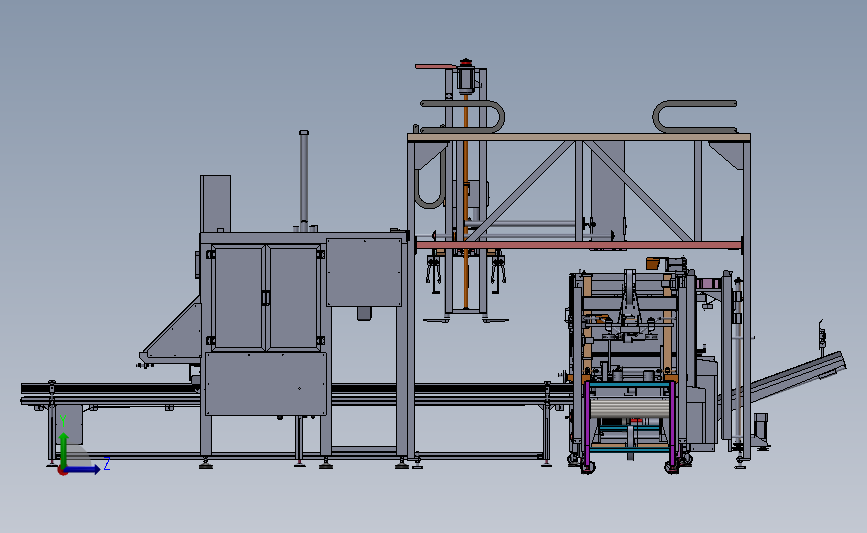
Task: Click the green Y axis arrow of triad
Action: pos(64,449)
